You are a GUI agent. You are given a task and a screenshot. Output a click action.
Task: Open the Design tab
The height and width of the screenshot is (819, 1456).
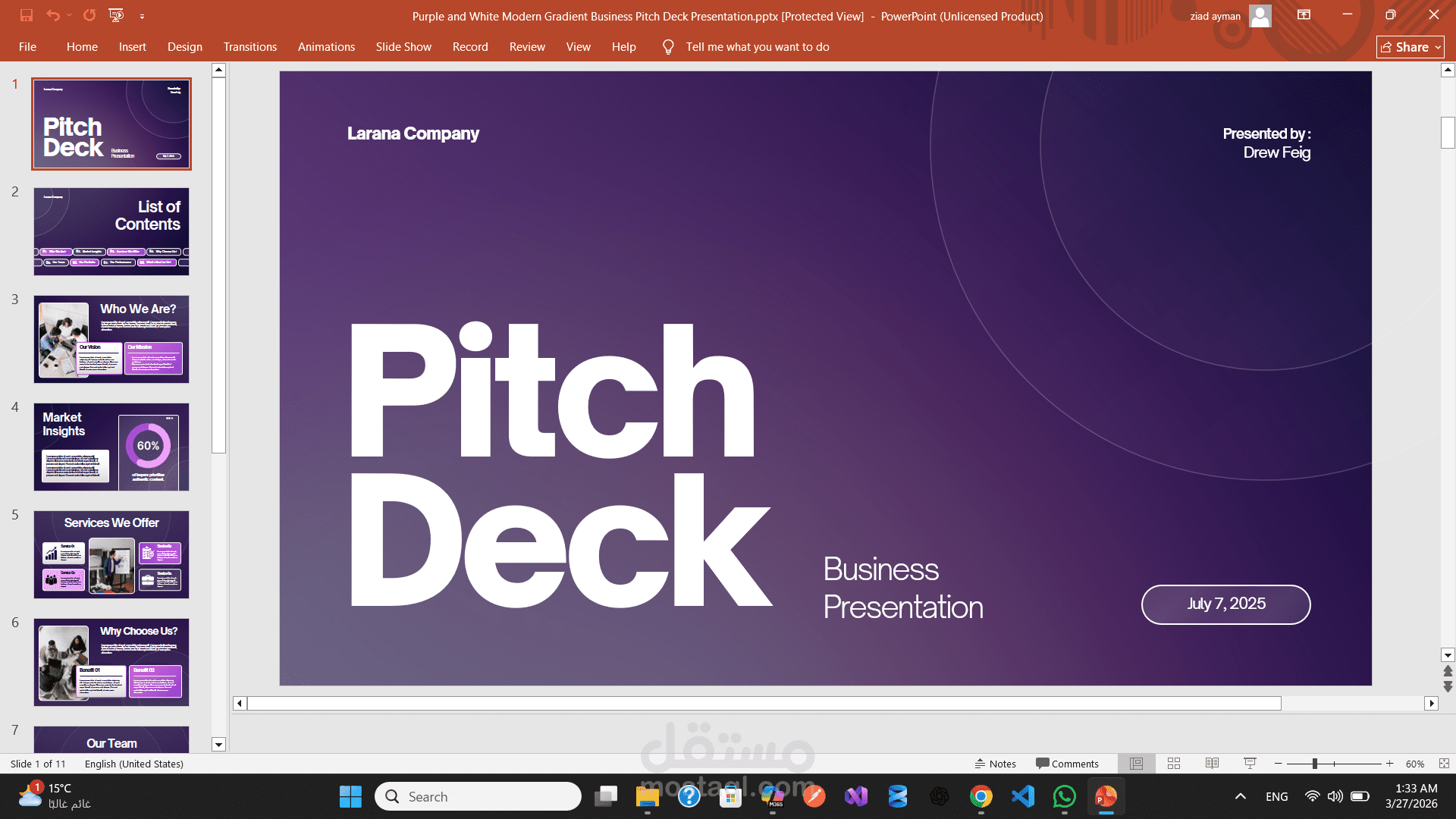pos(184,47)
